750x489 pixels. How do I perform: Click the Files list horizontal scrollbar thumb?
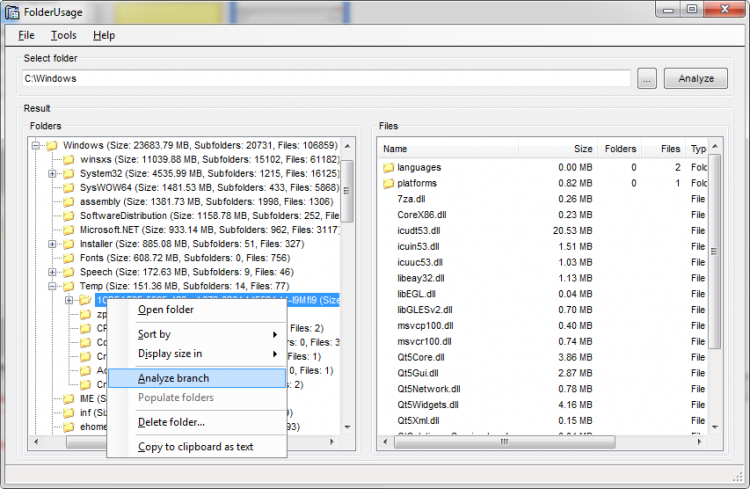tap(505, 442)
